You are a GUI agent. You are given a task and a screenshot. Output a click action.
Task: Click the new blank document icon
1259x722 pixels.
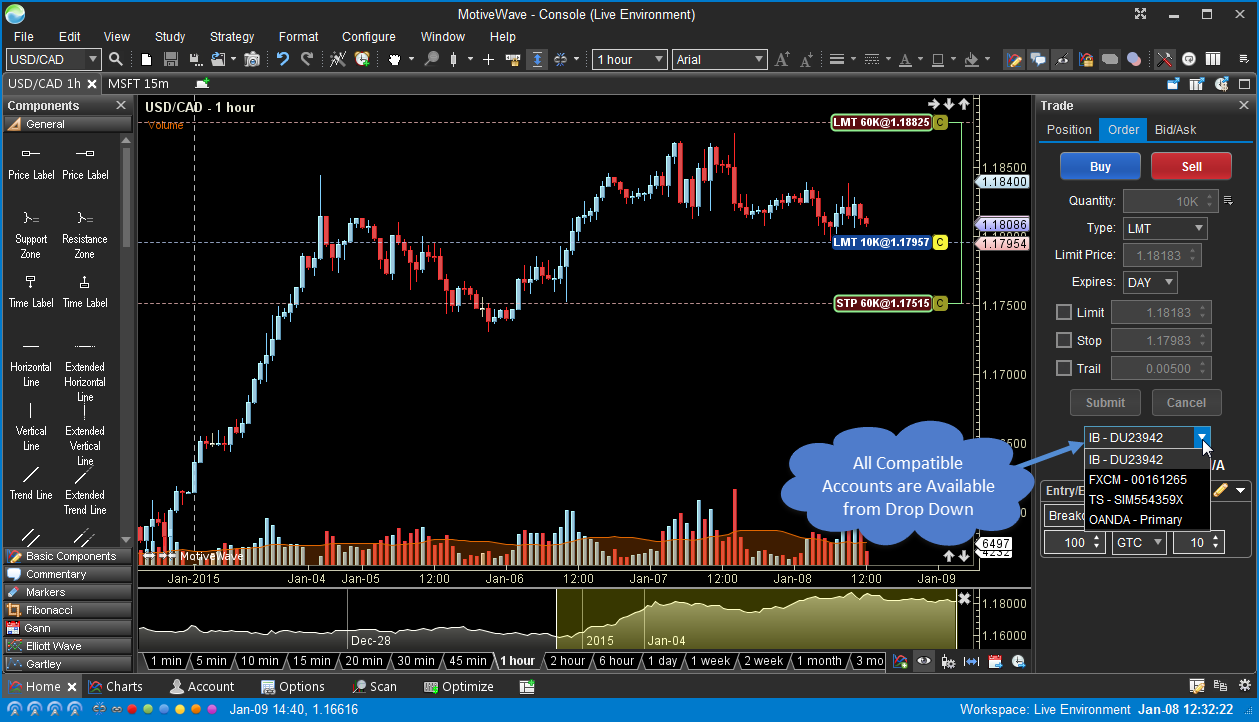[x=147, y=60]
